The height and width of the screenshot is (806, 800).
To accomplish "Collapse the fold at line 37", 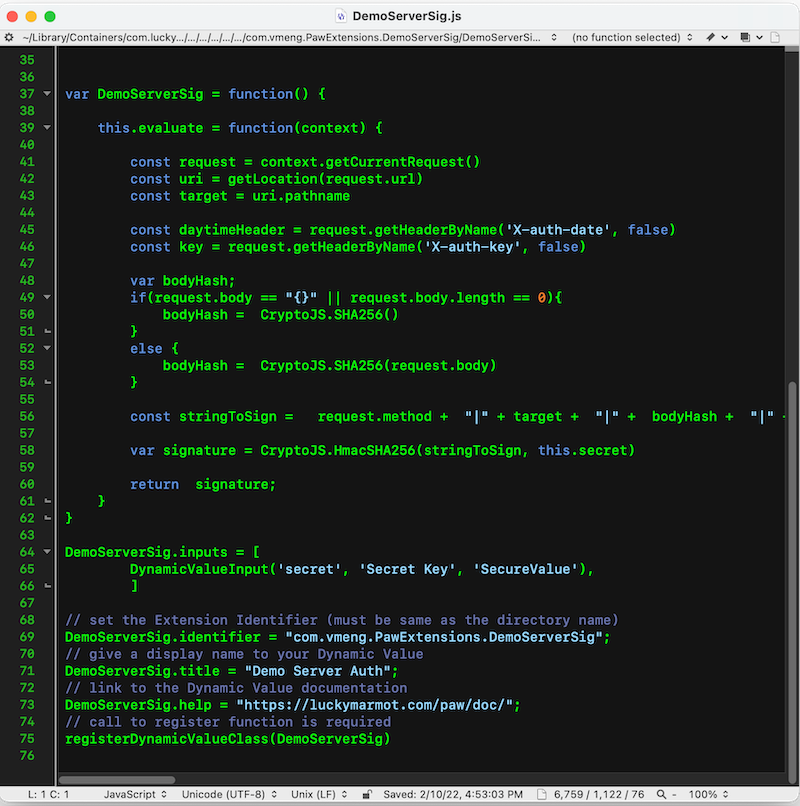I will pos(47,94).
